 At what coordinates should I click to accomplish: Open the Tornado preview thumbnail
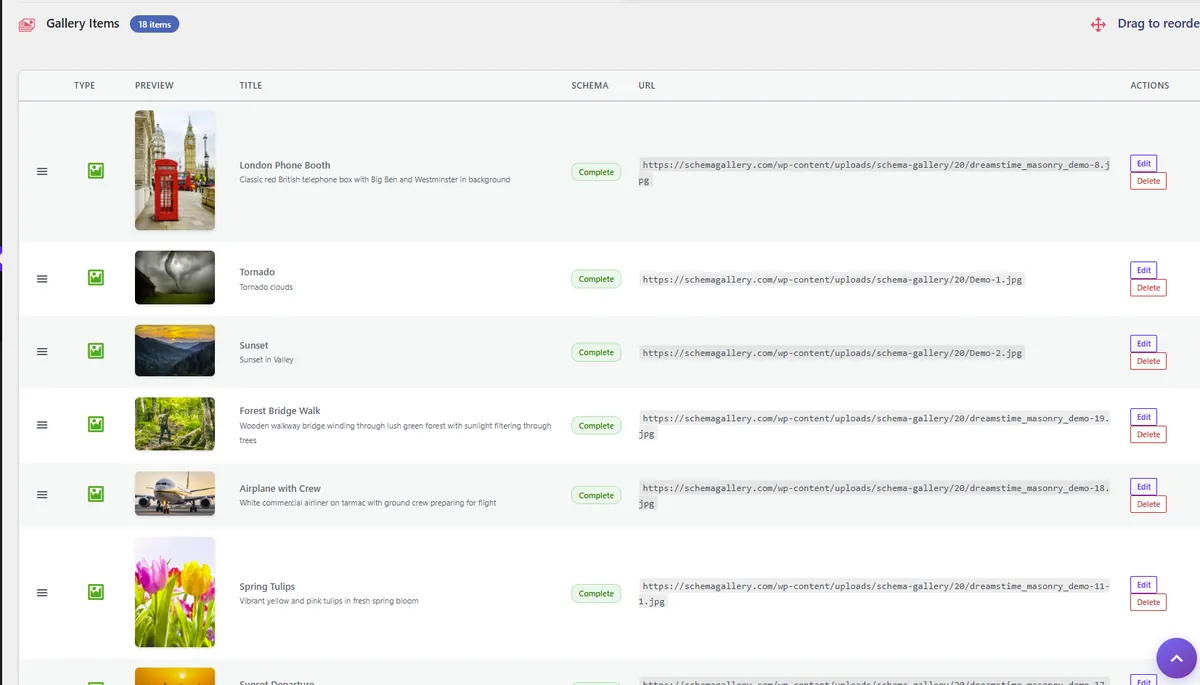pos(175,277)
